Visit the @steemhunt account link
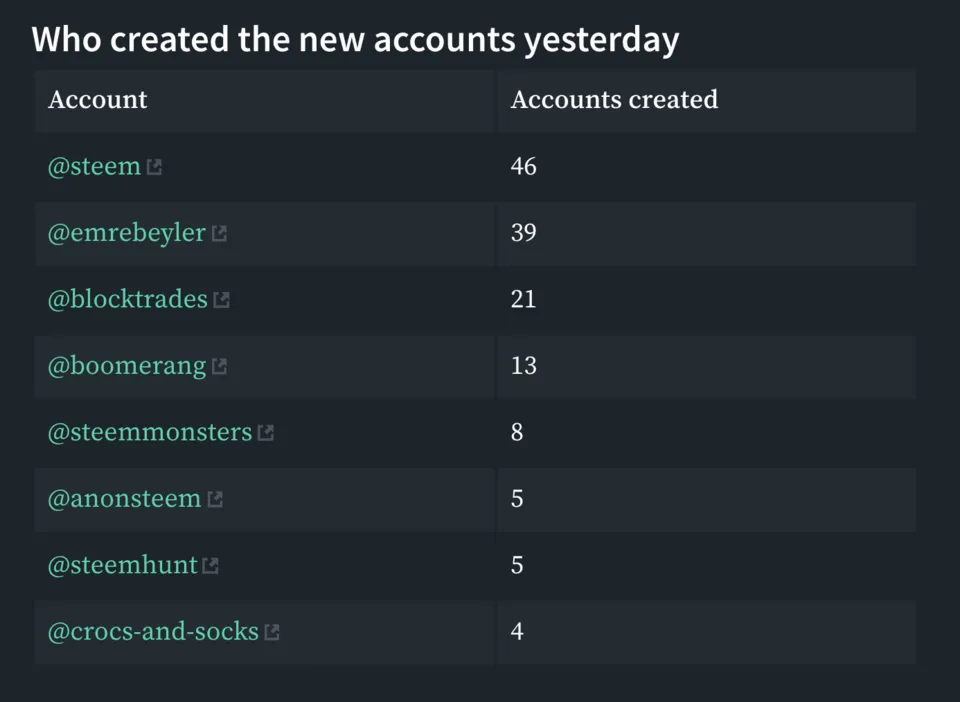Screen dimensions: 960x702 [122, 565]
